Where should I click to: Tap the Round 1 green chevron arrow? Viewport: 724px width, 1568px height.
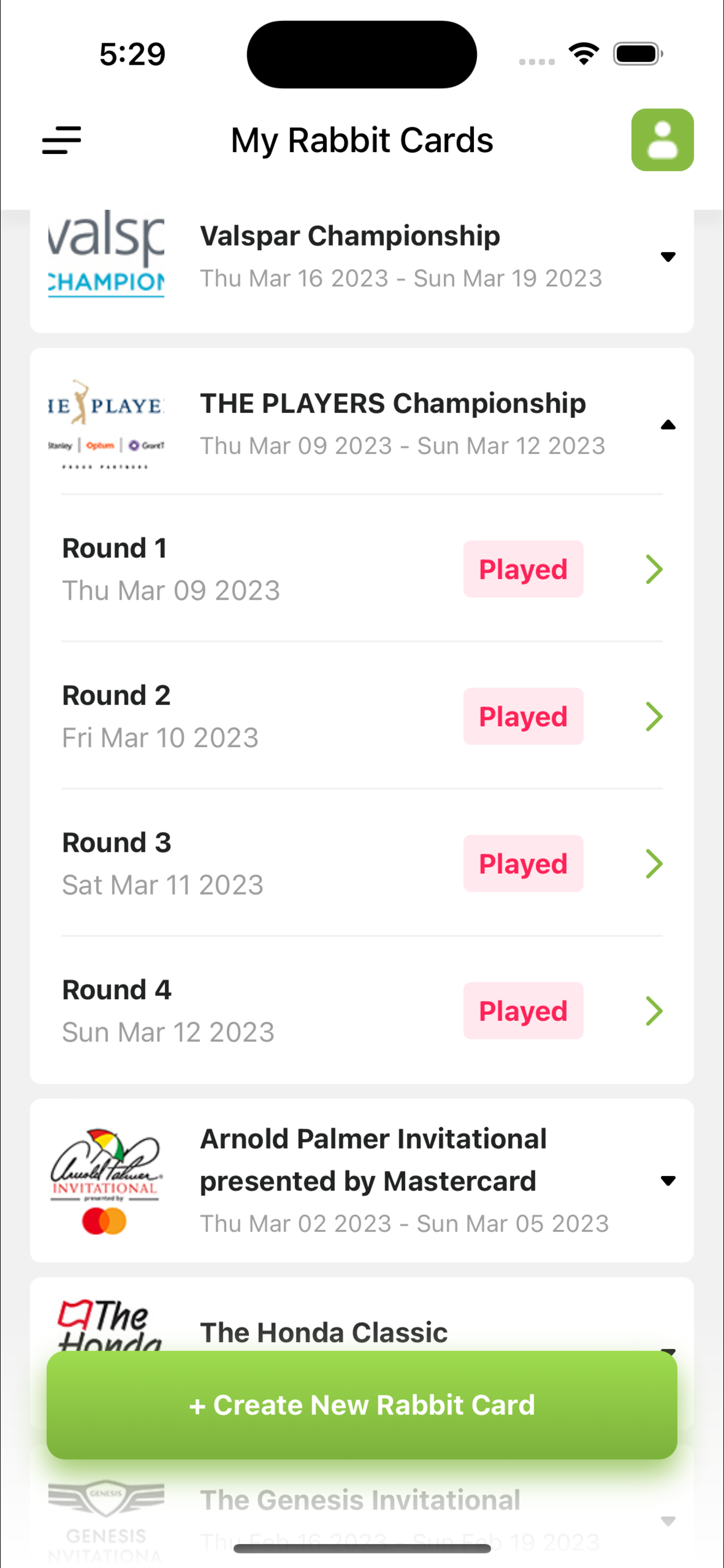click(x=654, y=569)
